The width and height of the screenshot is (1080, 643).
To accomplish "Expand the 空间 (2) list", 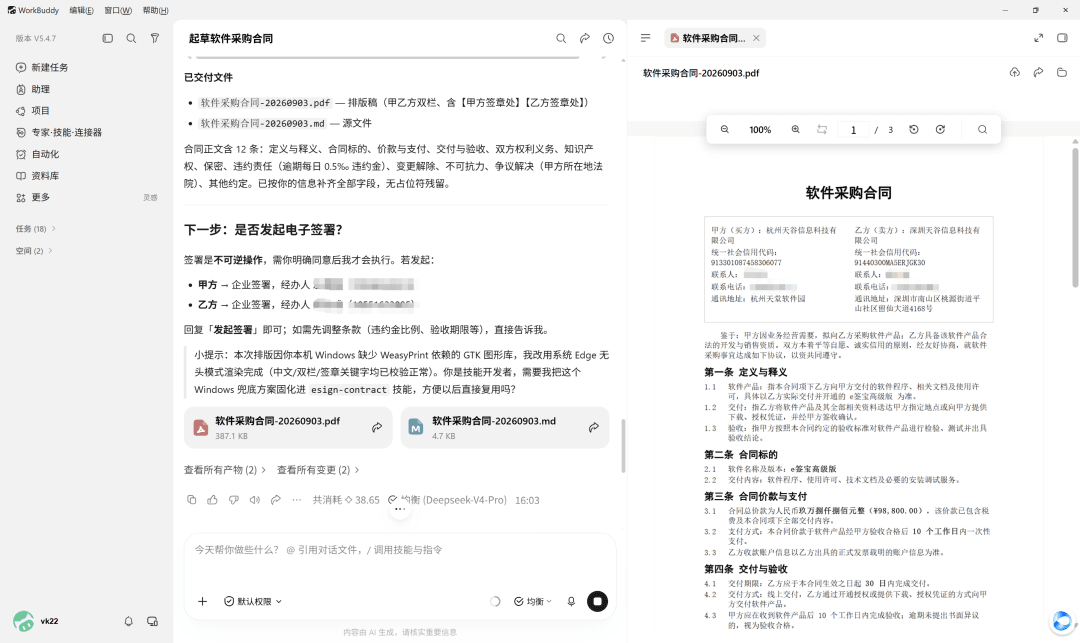I will coord(34,251).
